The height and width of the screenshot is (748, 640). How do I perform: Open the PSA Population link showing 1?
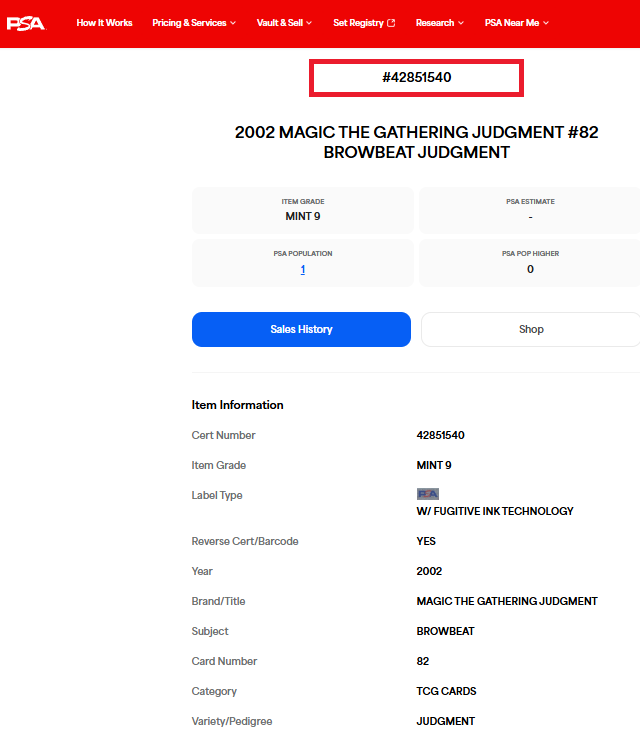point(303,270)
